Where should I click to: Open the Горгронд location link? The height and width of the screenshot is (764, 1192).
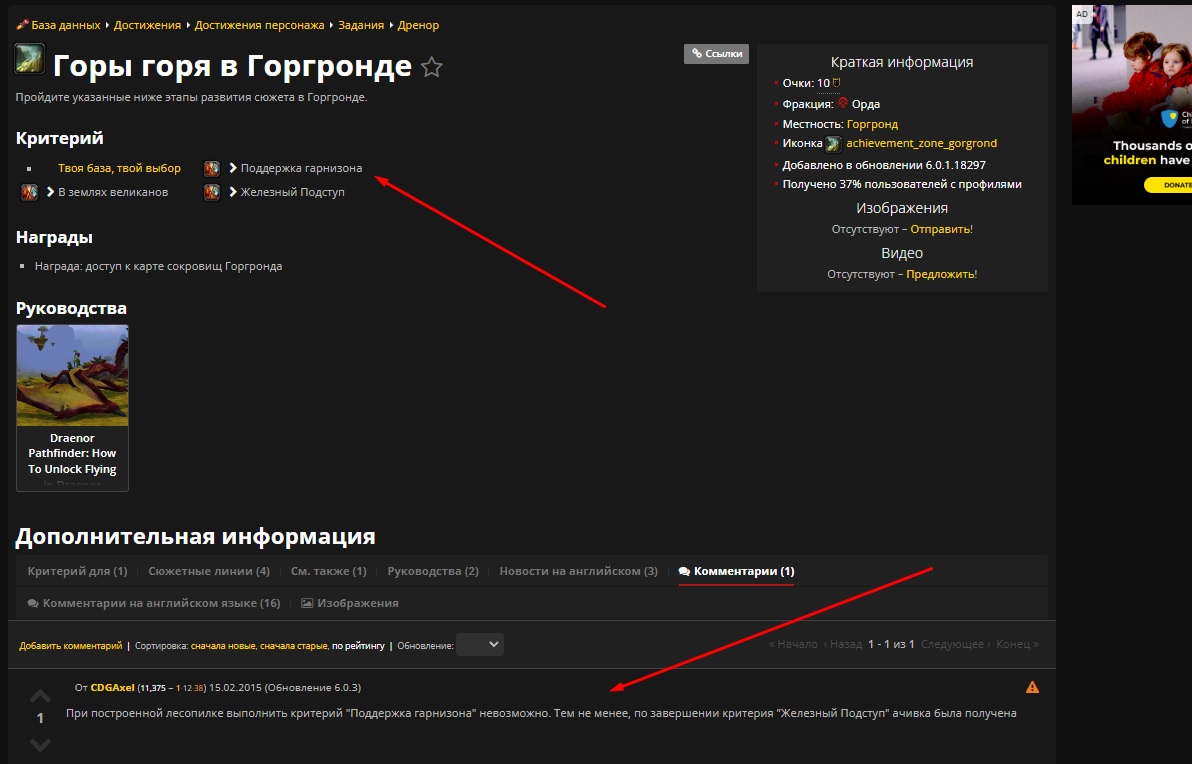tap(872, 124)
